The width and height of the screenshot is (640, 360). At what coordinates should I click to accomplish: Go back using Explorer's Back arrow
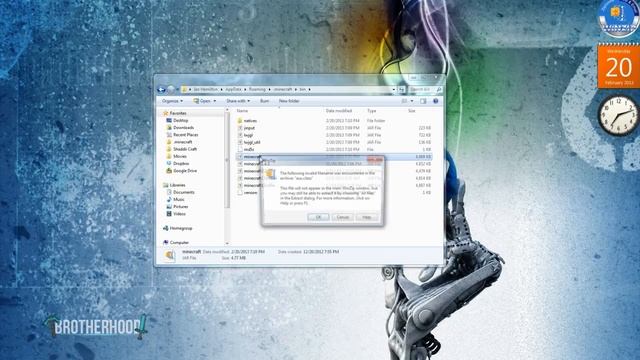click(x=161, y=89)
